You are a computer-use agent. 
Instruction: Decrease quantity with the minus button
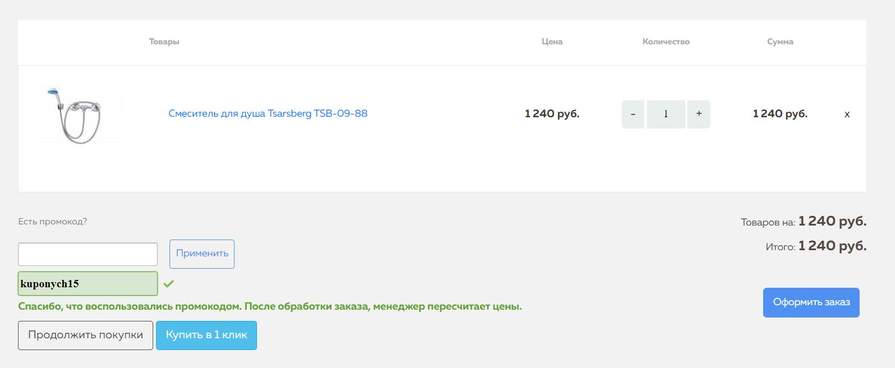coord(632,114)
